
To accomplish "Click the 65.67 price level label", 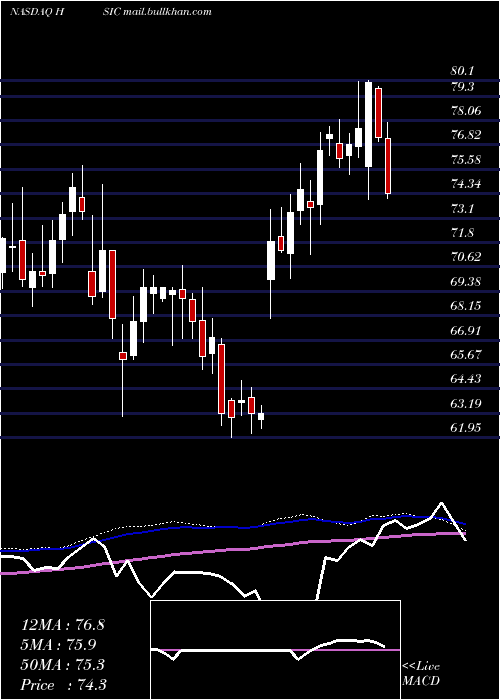I will (466, 354).
